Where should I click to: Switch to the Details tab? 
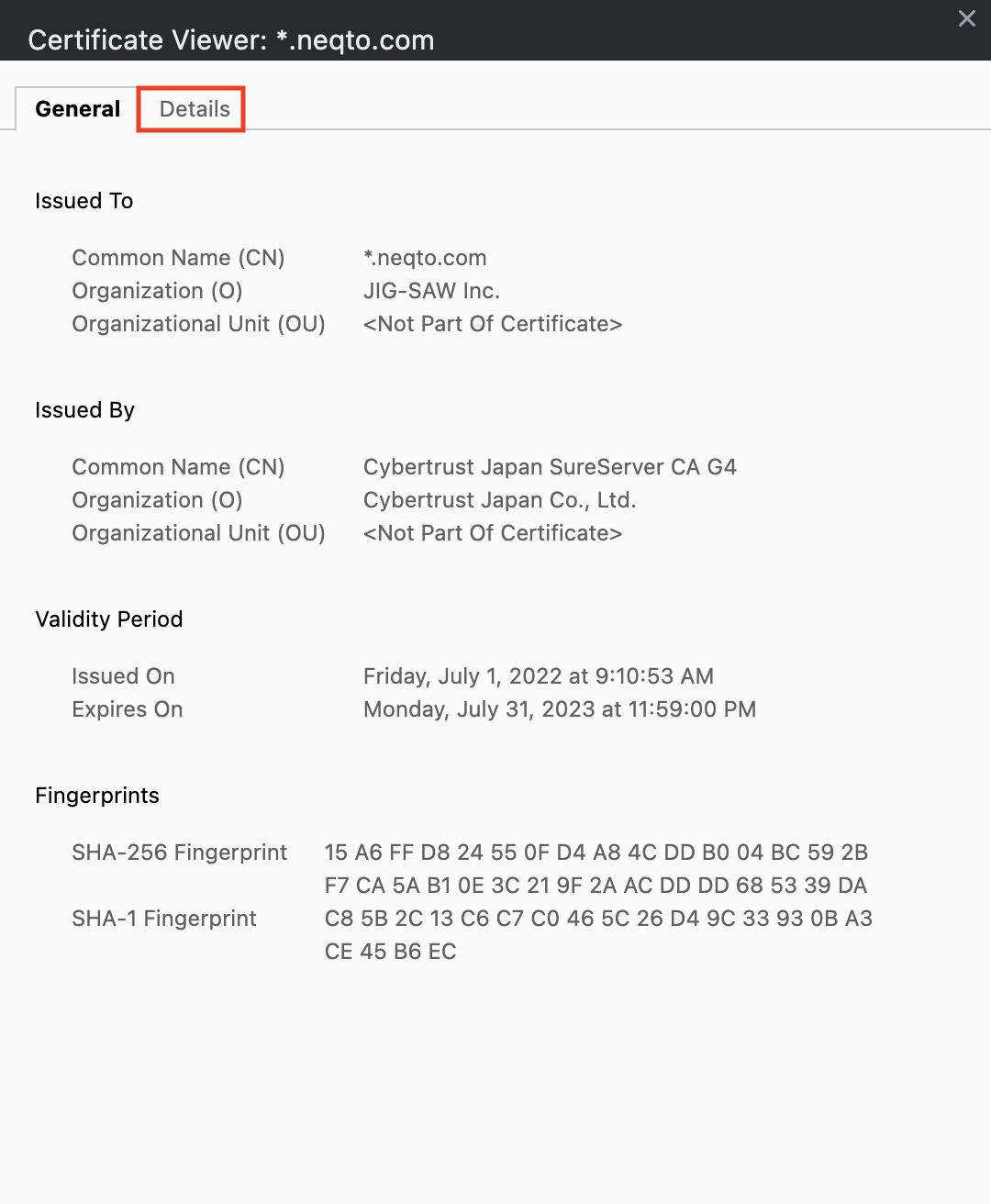195,109
